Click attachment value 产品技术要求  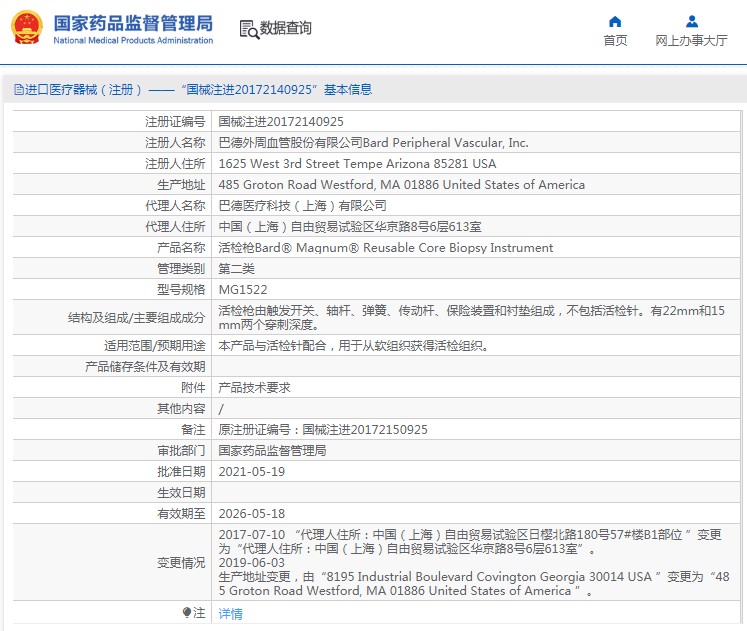click(254, 388)
